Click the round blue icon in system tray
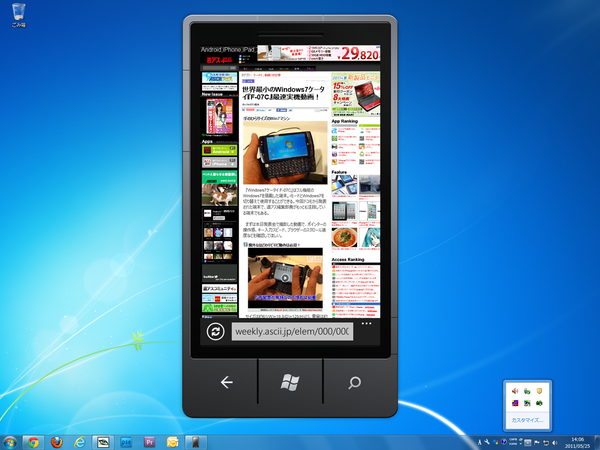 [x=504, y=442]
